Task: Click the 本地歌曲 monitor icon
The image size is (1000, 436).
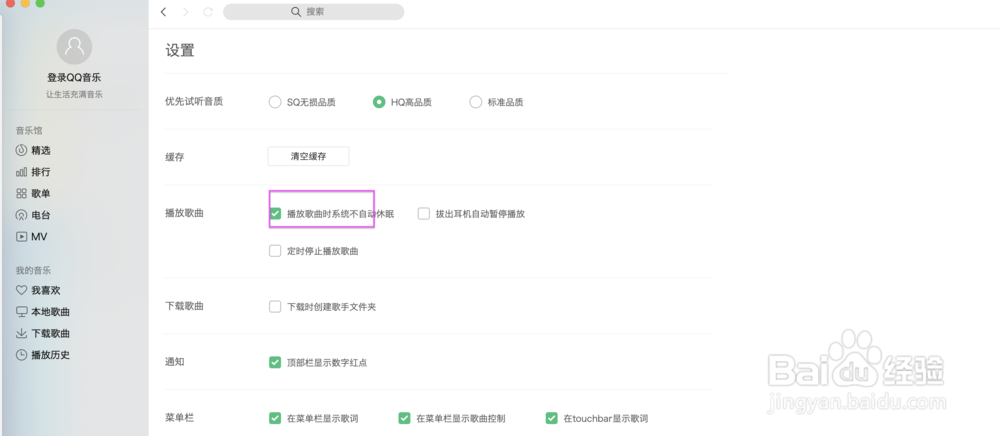Action: click(21, 312)
